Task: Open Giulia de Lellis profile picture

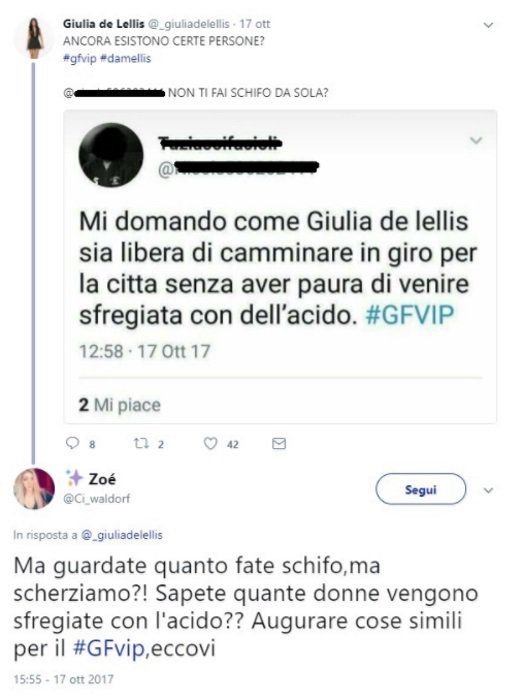Action: tap(34, 38)
